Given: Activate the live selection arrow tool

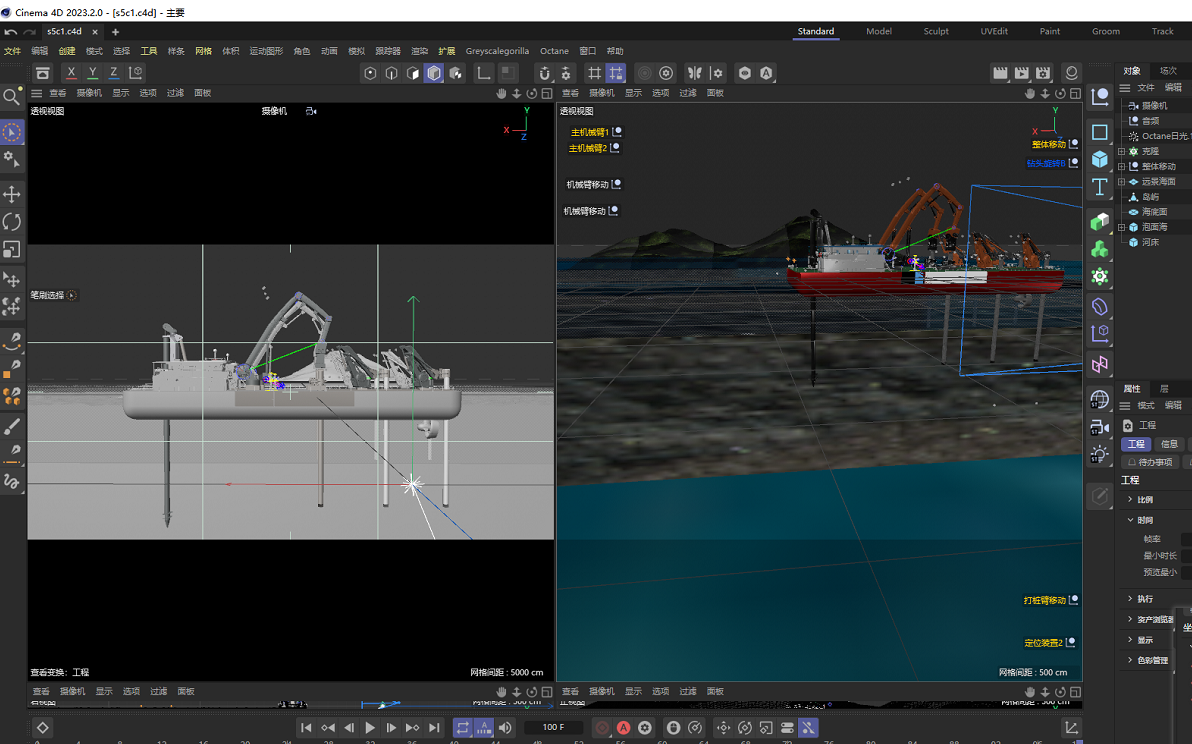Looking at the screenshot, I should coord(12,132).
